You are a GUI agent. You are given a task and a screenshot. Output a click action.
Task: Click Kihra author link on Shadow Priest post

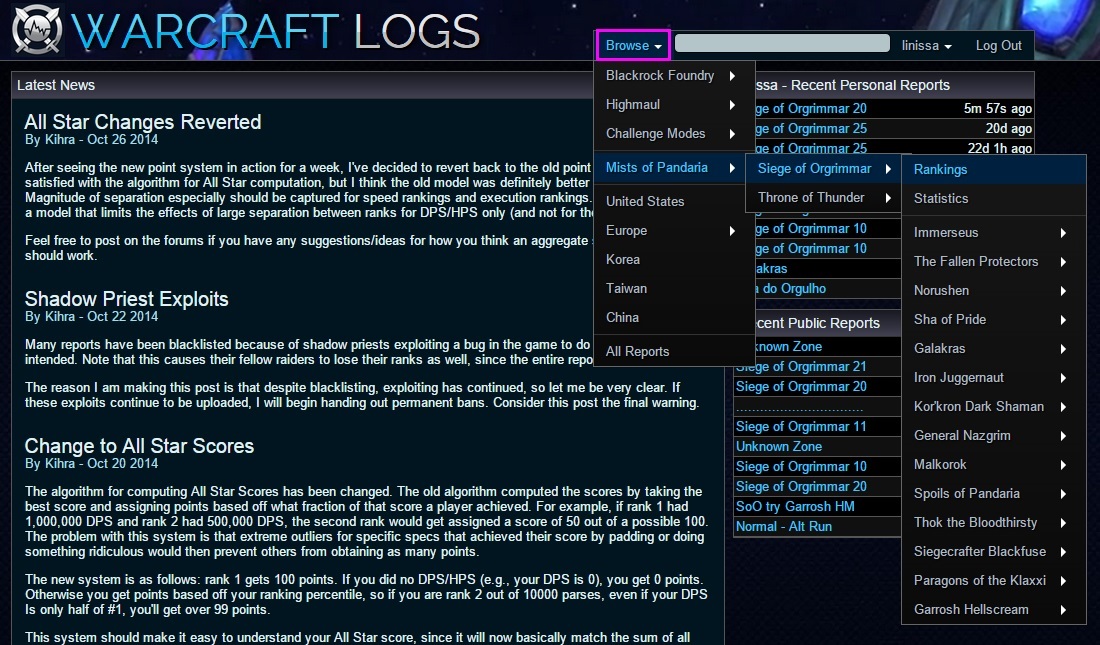(61, 316)
